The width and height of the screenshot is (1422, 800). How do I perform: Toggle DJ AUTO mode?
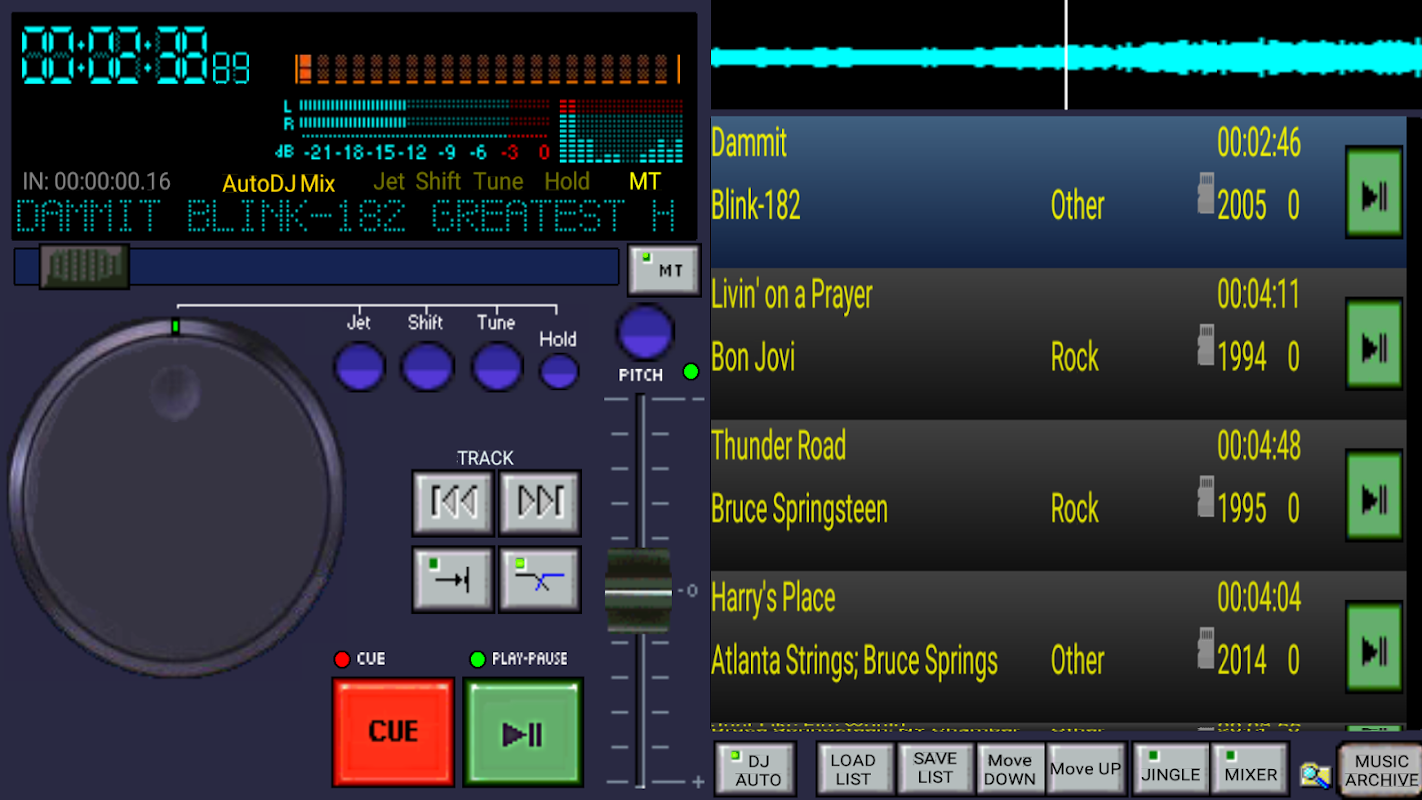[x=756, y=769]
